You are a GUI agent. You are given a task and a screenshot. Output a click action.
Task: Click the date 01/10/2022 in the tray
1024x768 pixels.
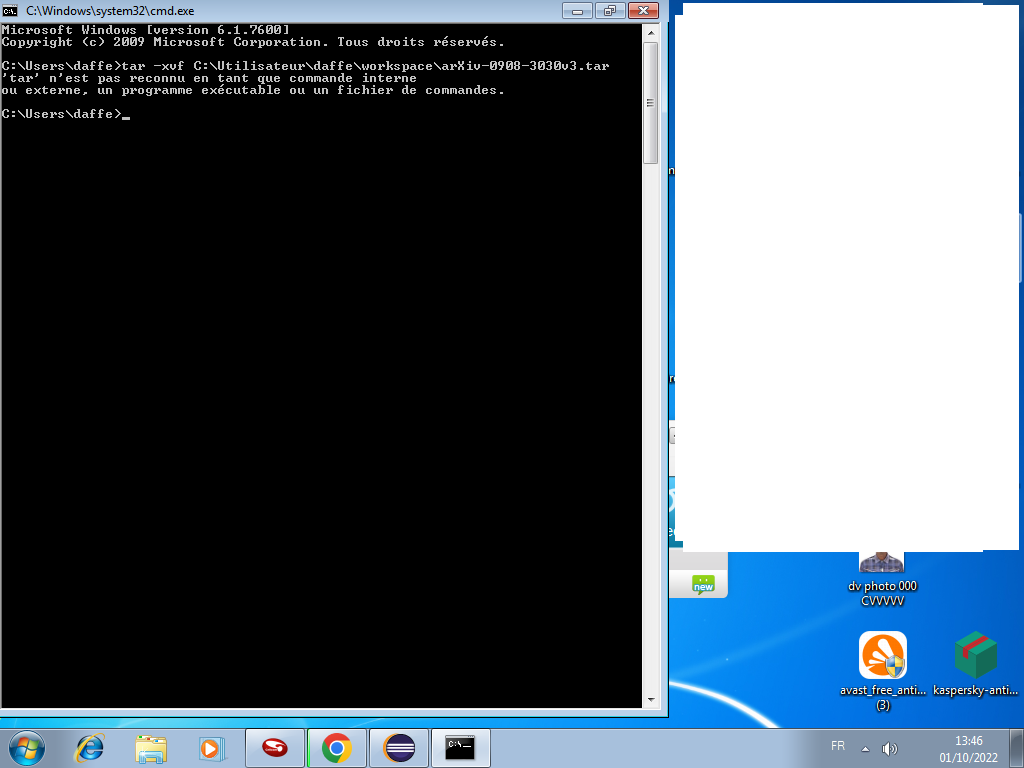coord(968,758)
